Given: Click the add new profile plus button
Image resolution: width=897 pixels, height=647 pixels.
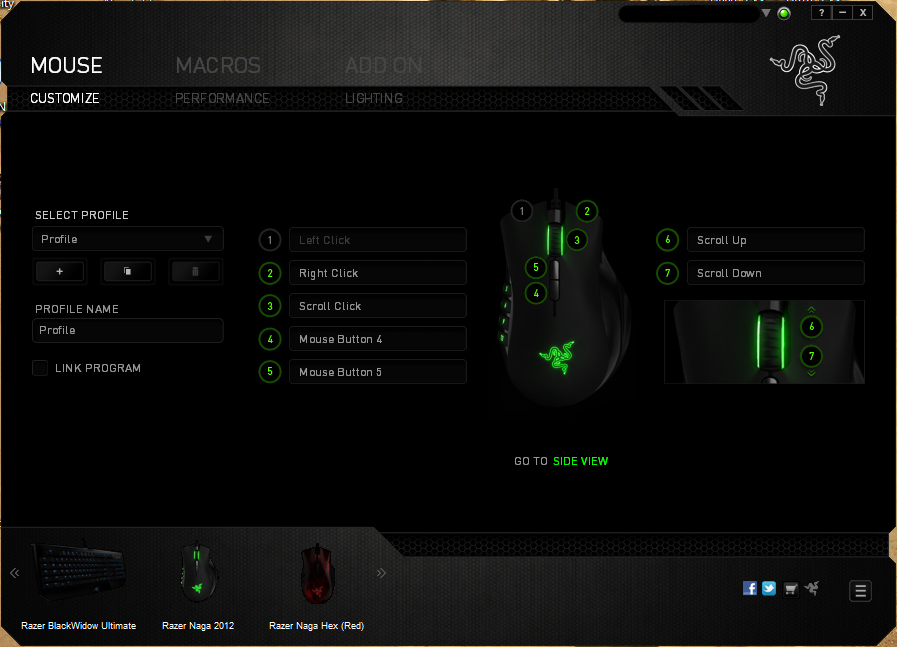Looking at the screenshot, I should (60, 271).
